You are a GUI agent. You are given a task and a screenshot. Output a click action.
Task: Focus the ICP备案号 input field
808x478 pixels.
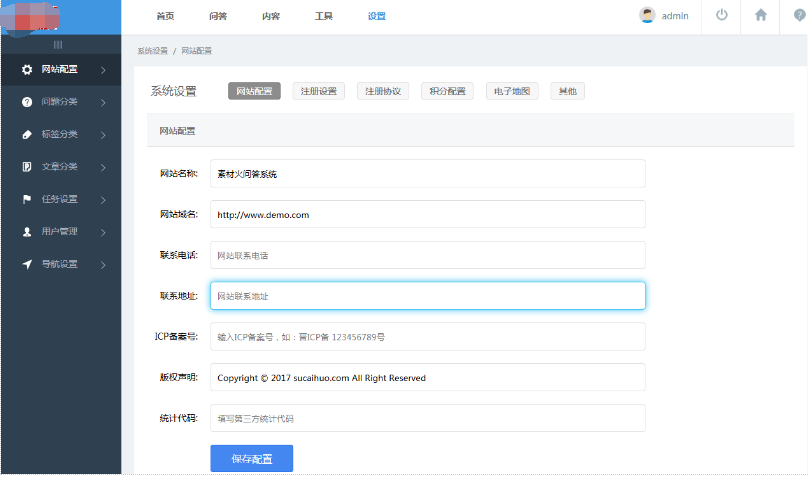tap(428, 336)
